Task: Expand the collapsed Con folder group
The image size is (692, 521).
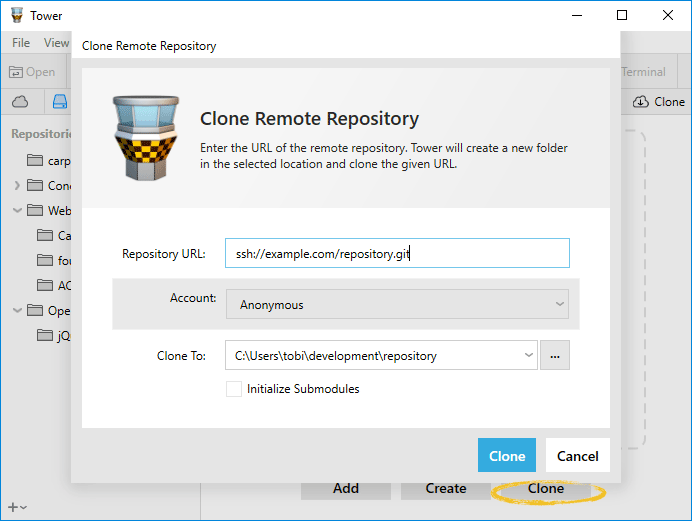Action: pos(17,186)
